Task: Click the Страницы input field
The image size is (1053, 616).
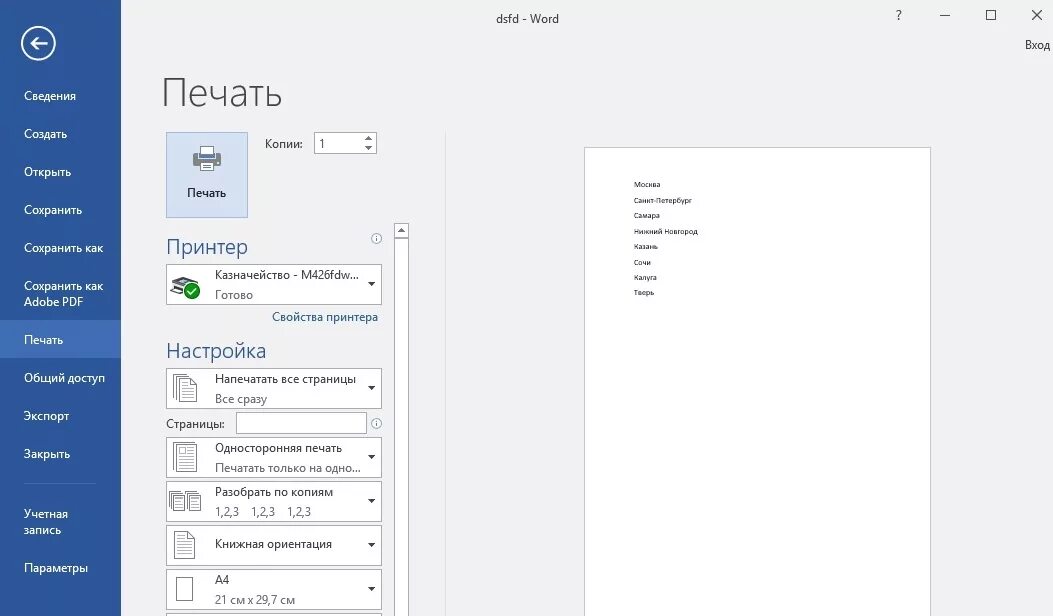Action: click(301, 423)
